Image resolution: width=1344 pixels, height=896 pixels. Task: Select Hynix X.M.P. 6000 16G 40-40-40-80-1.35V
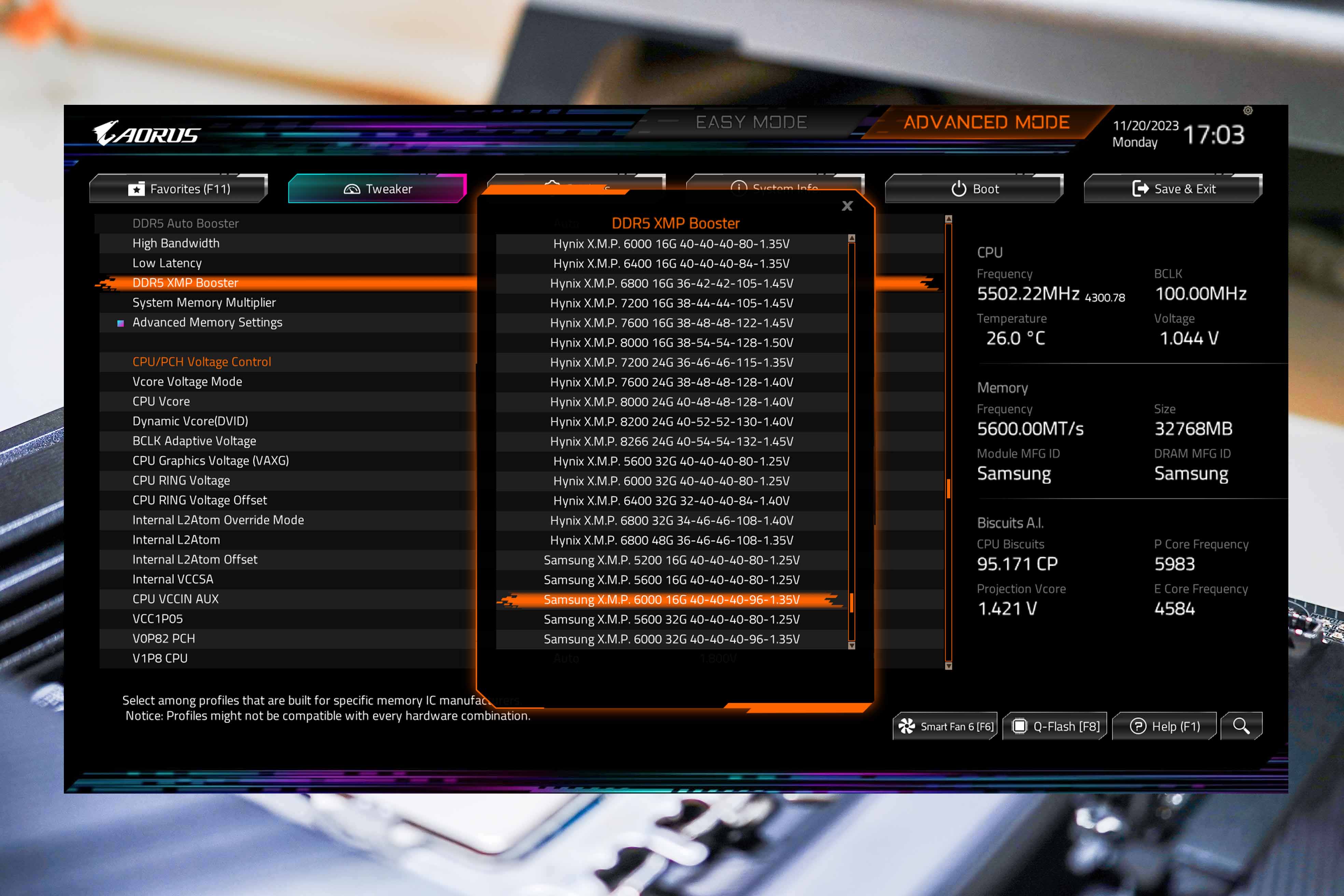[x=671, y=244]
